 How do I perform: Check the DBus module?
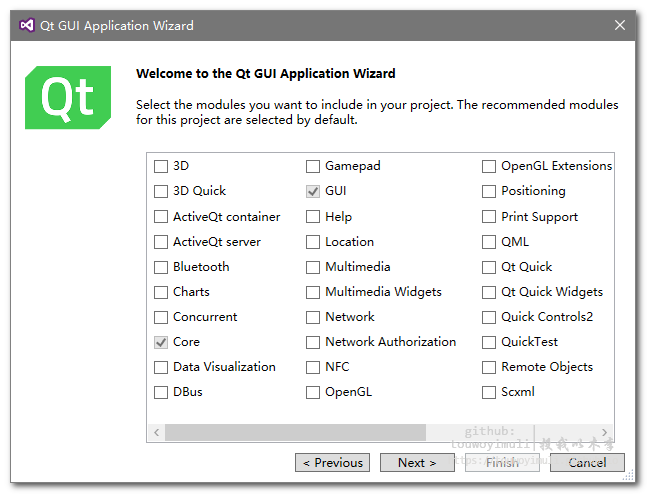click(x=161, y=392)
